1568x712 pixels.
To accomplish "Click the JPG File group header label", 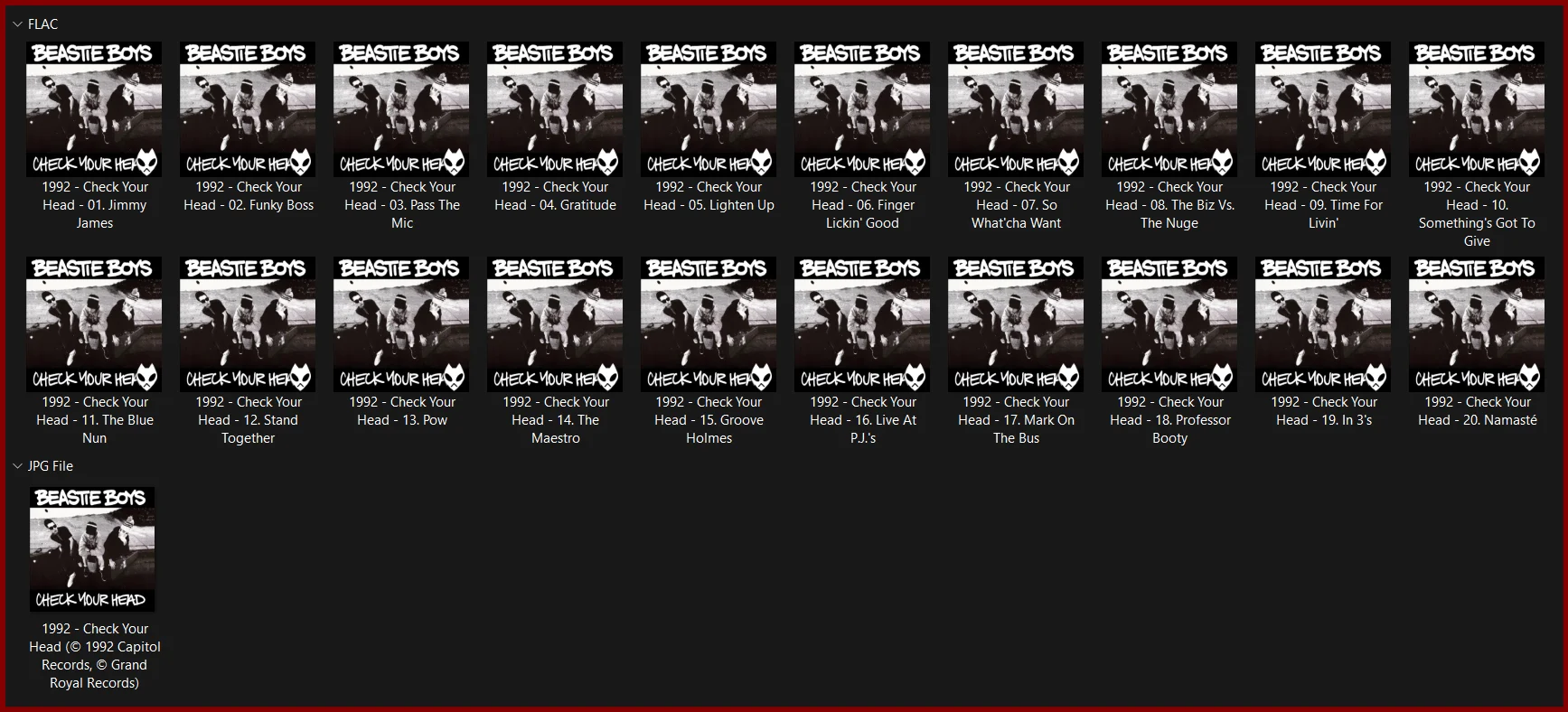I will tap(51, 466).
